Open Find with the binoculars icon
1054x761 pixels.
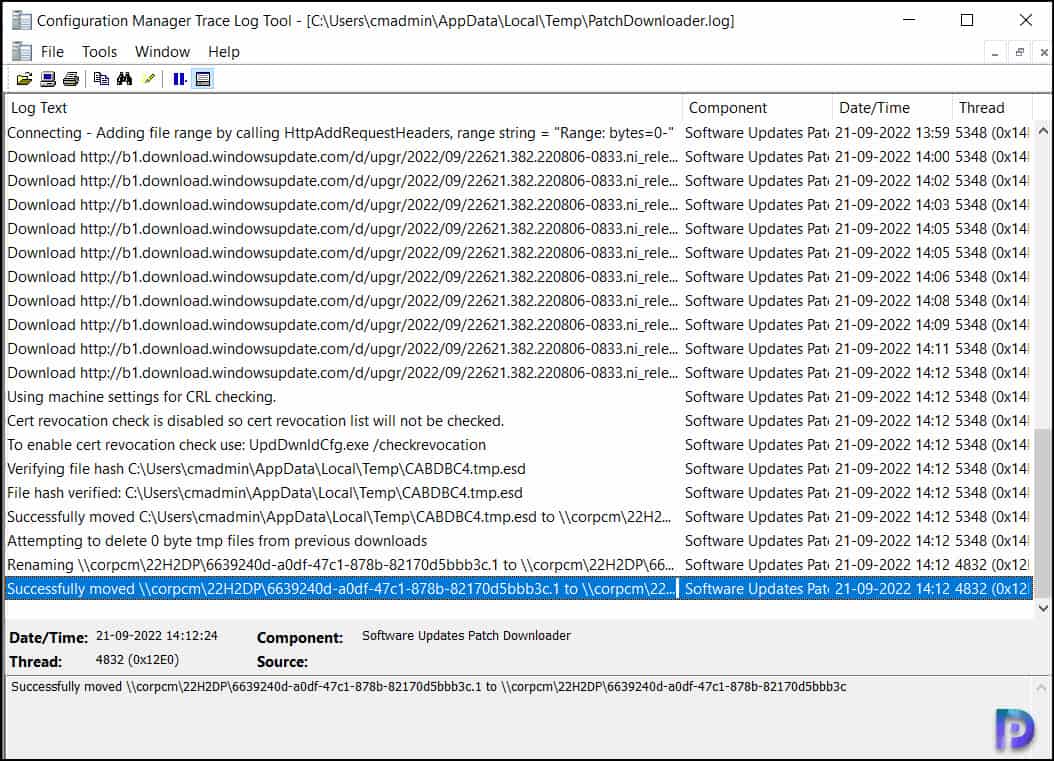click(x=124, y=79)
